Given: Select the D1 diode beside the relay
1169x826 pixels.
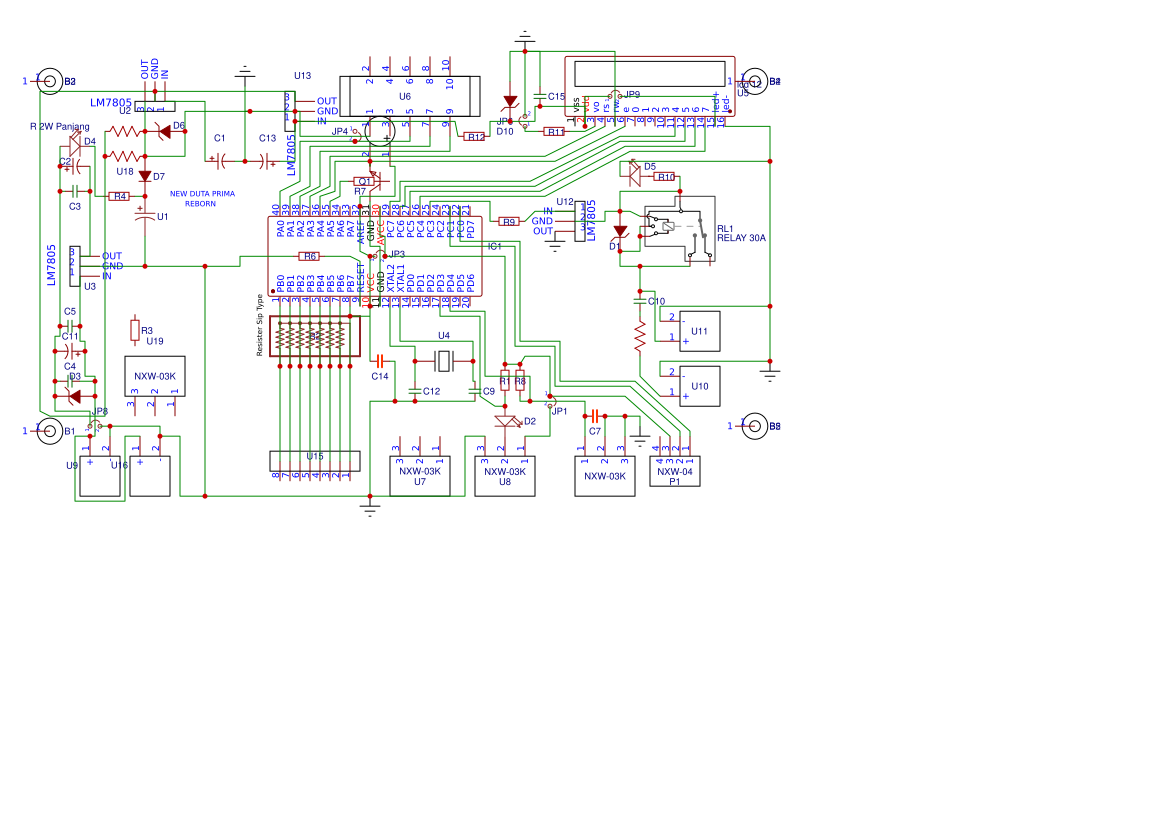Looking at the screenshot, I should point(620,232).
